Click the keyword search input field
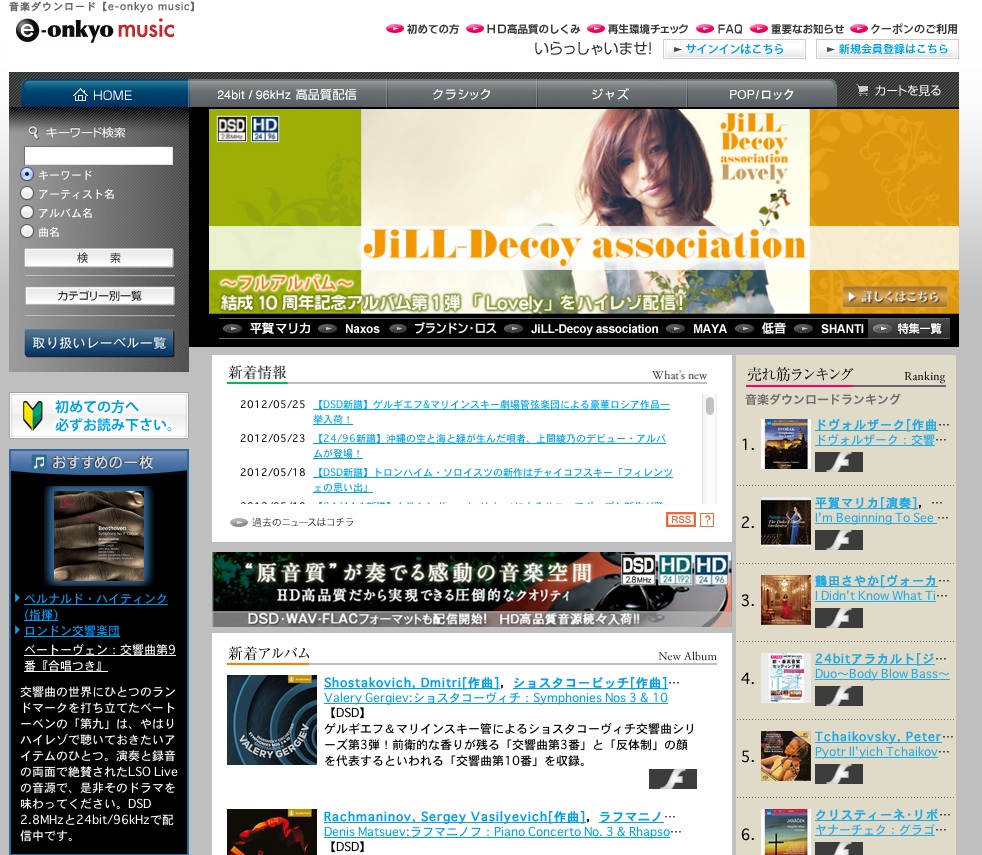The height and width of the screenshot is (855, 982). point(99,156)
